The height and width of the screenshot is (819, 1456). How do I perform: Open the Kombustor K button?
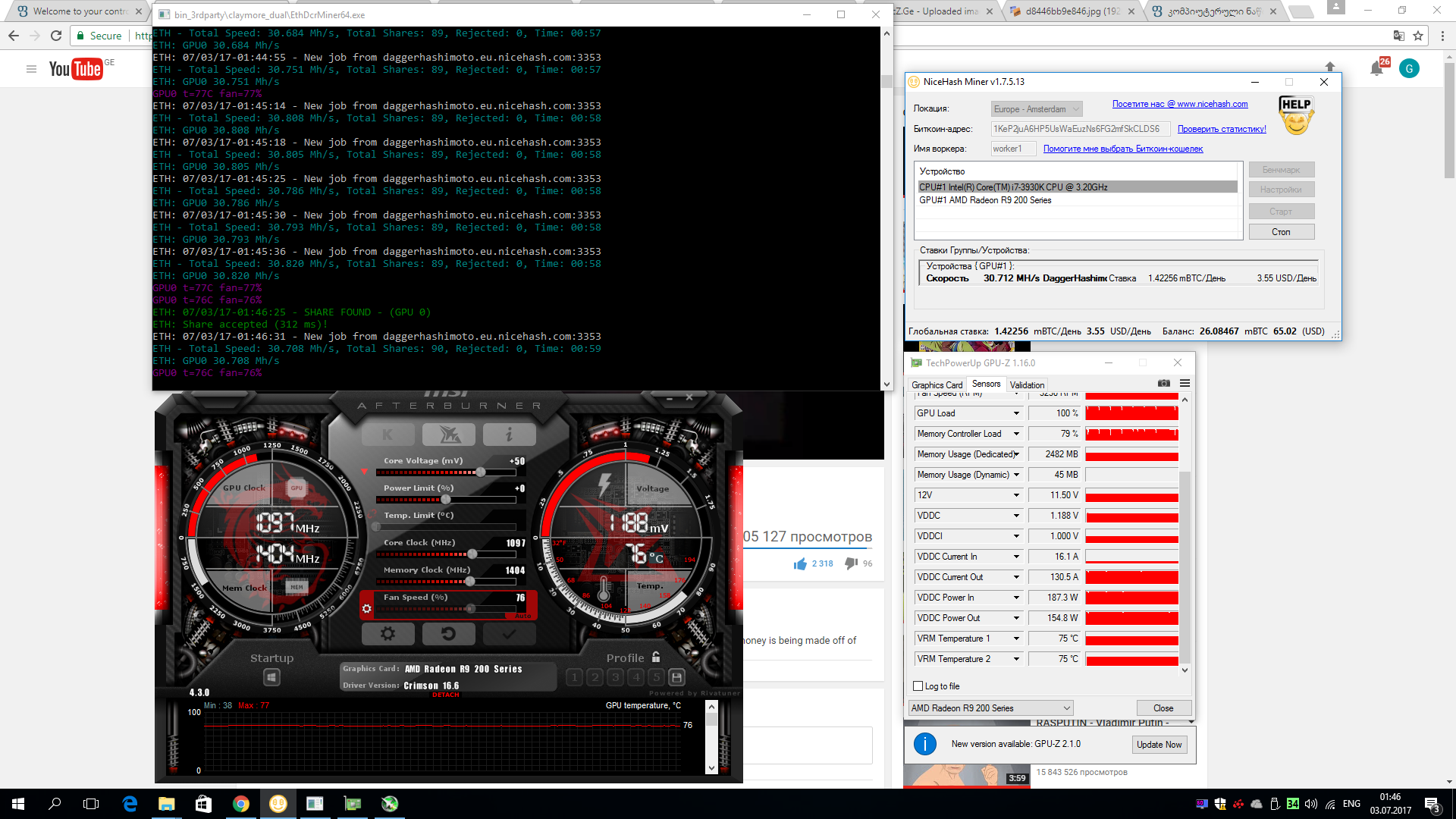pos(388,435)
